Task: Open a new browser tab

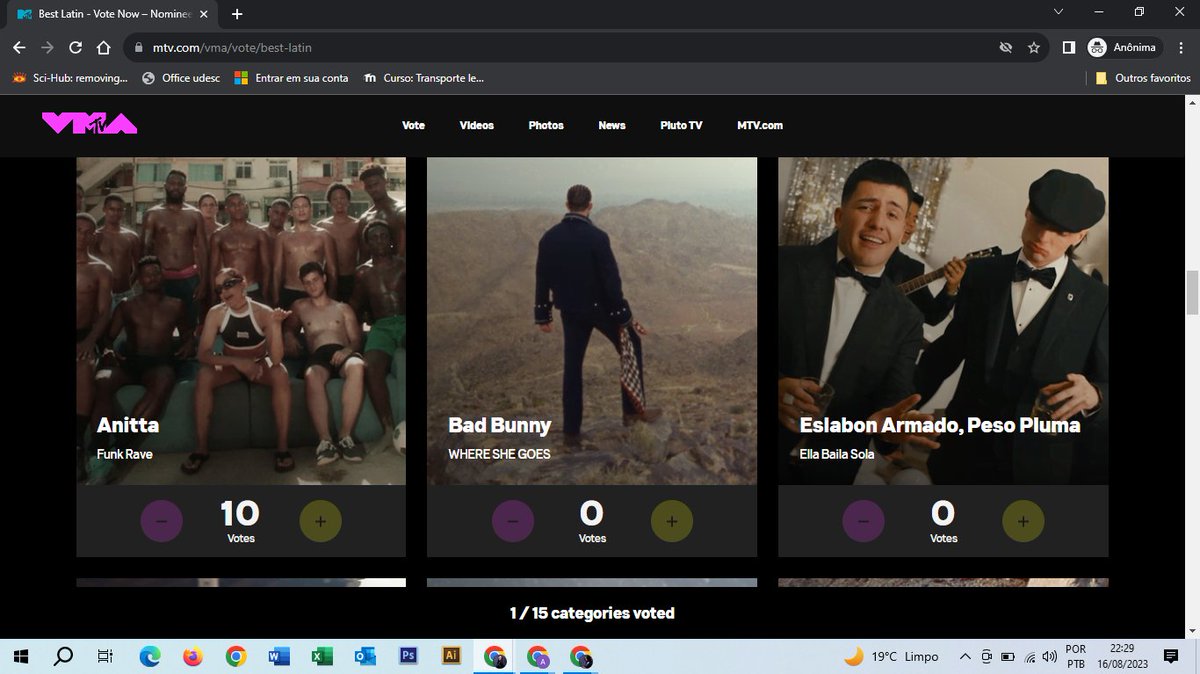Action: (237, 14)
